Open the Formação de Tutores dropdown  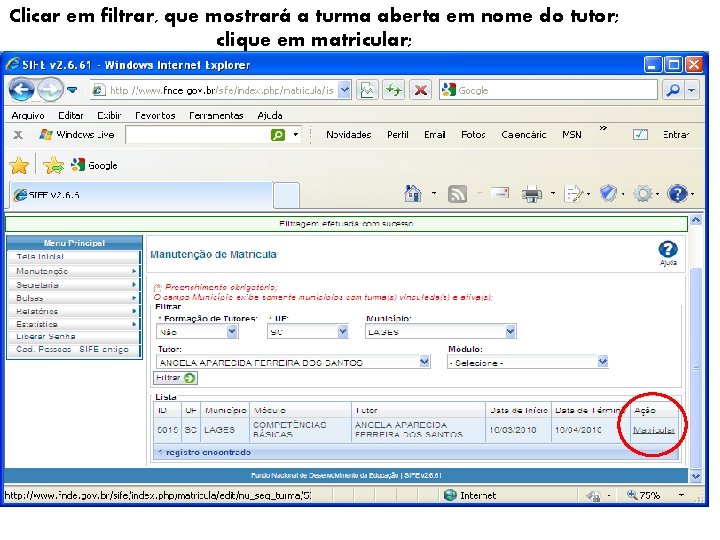click(x=197, y=332)
